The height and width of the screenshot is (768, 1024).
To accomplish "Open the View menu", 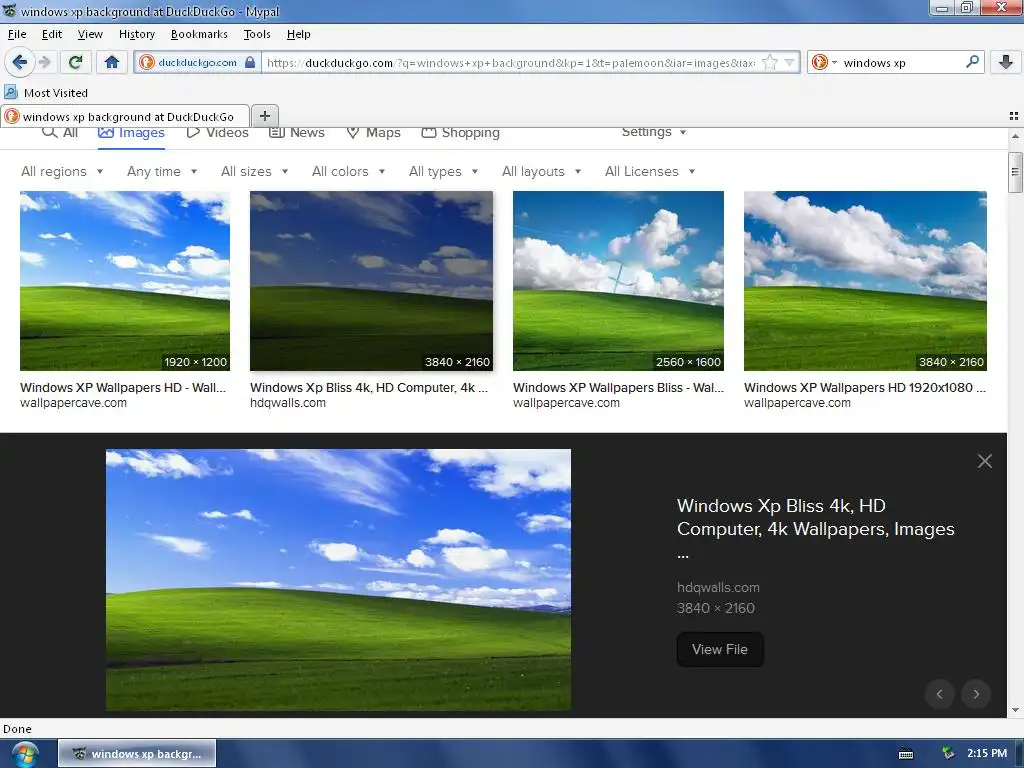I will pos(90,34).
